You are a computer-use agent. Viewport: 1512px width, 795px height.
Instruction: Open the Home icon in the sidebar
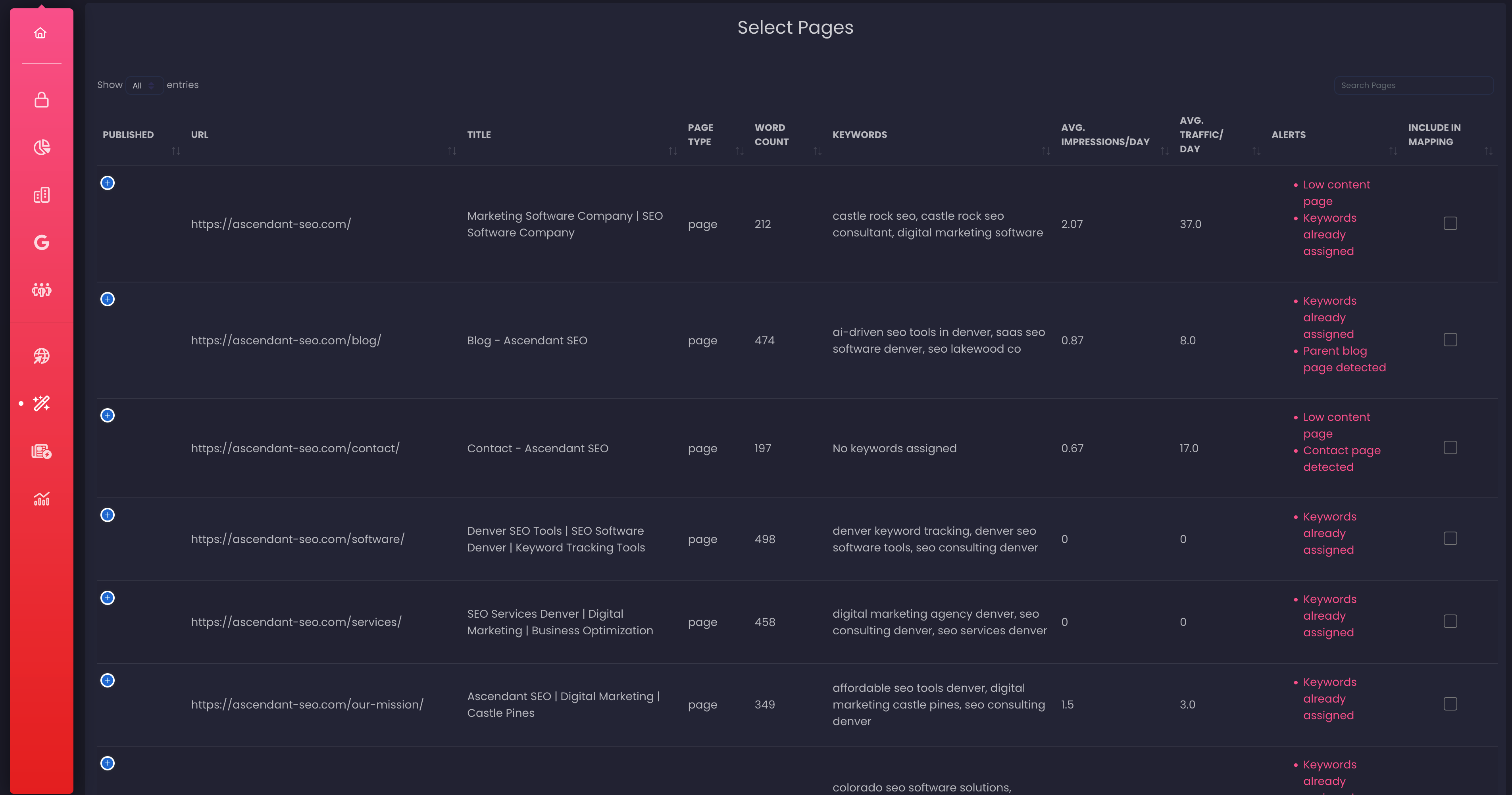click(x=40, y=33)
